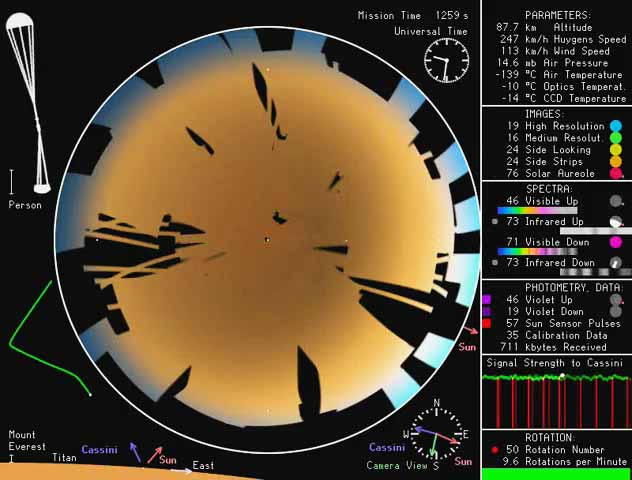Click the green rotation bar below Rotations per Minute
The image size is (632, 480).
coord(557,474)
